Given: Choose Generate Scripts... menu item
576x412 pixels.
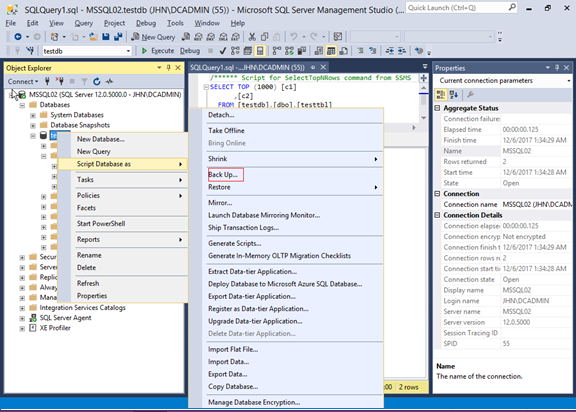Looking at the screenshot, I should tap(234, 243).
